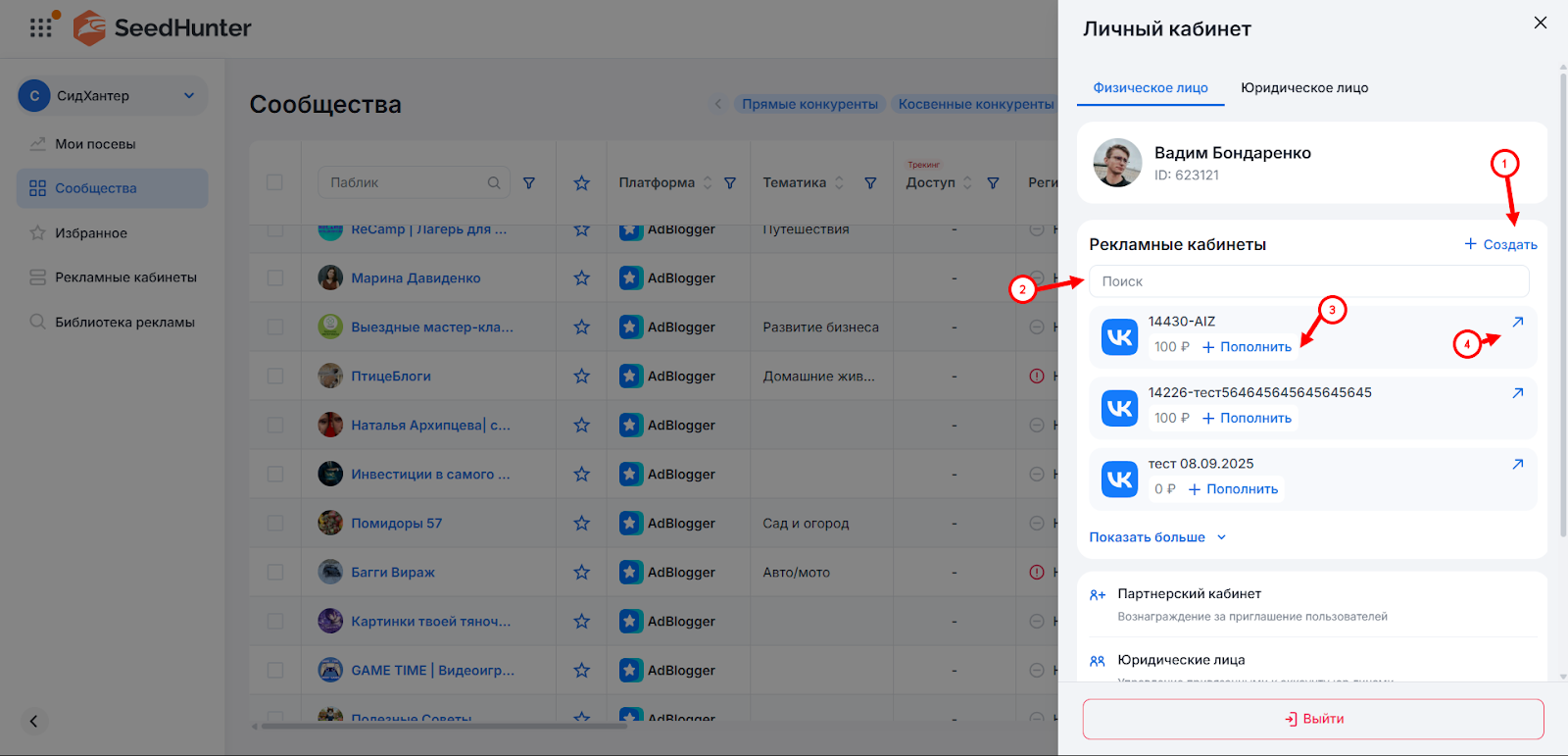Open the apps grid launcher icon
This screenshot has width=1568, height=756.
(40, 28)
